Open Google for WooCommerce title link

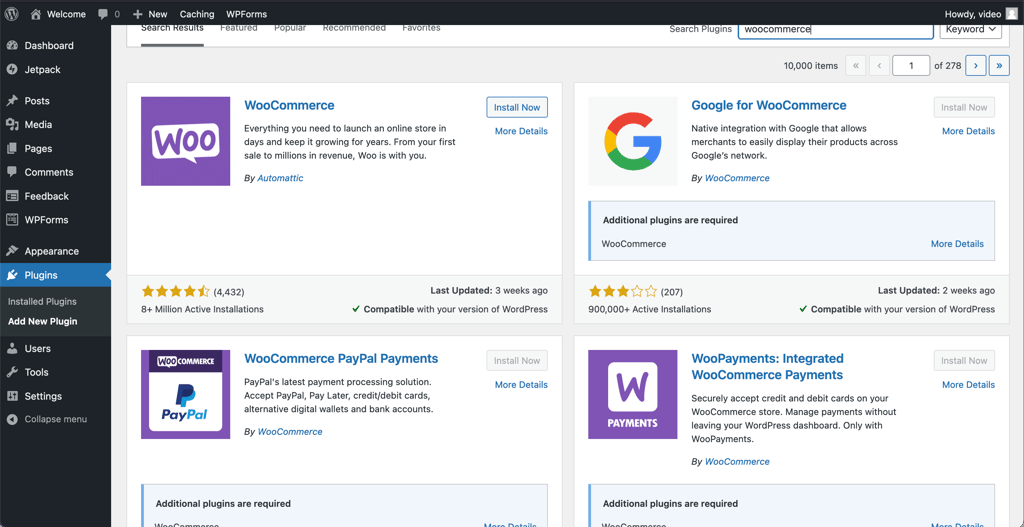point(769,105)
